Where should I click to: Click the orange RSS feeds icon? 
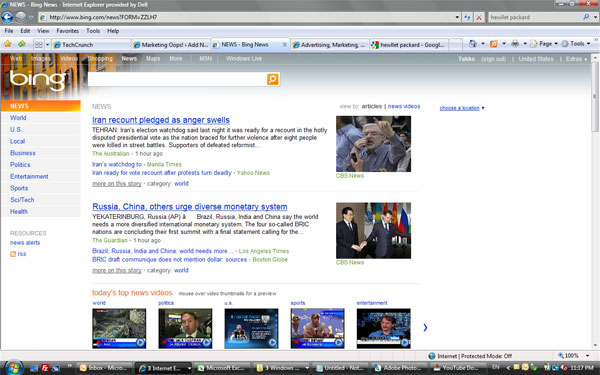tap(494, 44)
